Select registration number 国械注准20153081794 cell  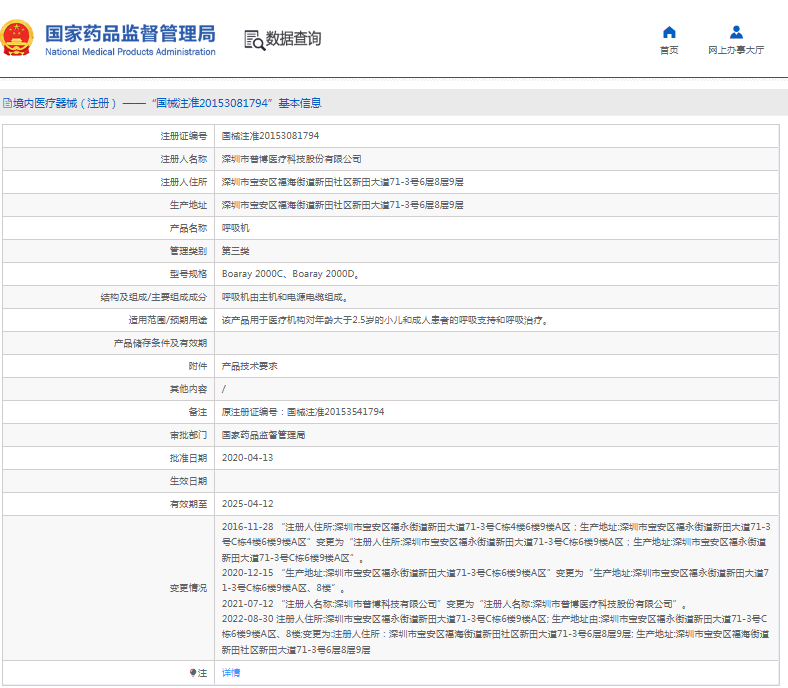point(270,136)
